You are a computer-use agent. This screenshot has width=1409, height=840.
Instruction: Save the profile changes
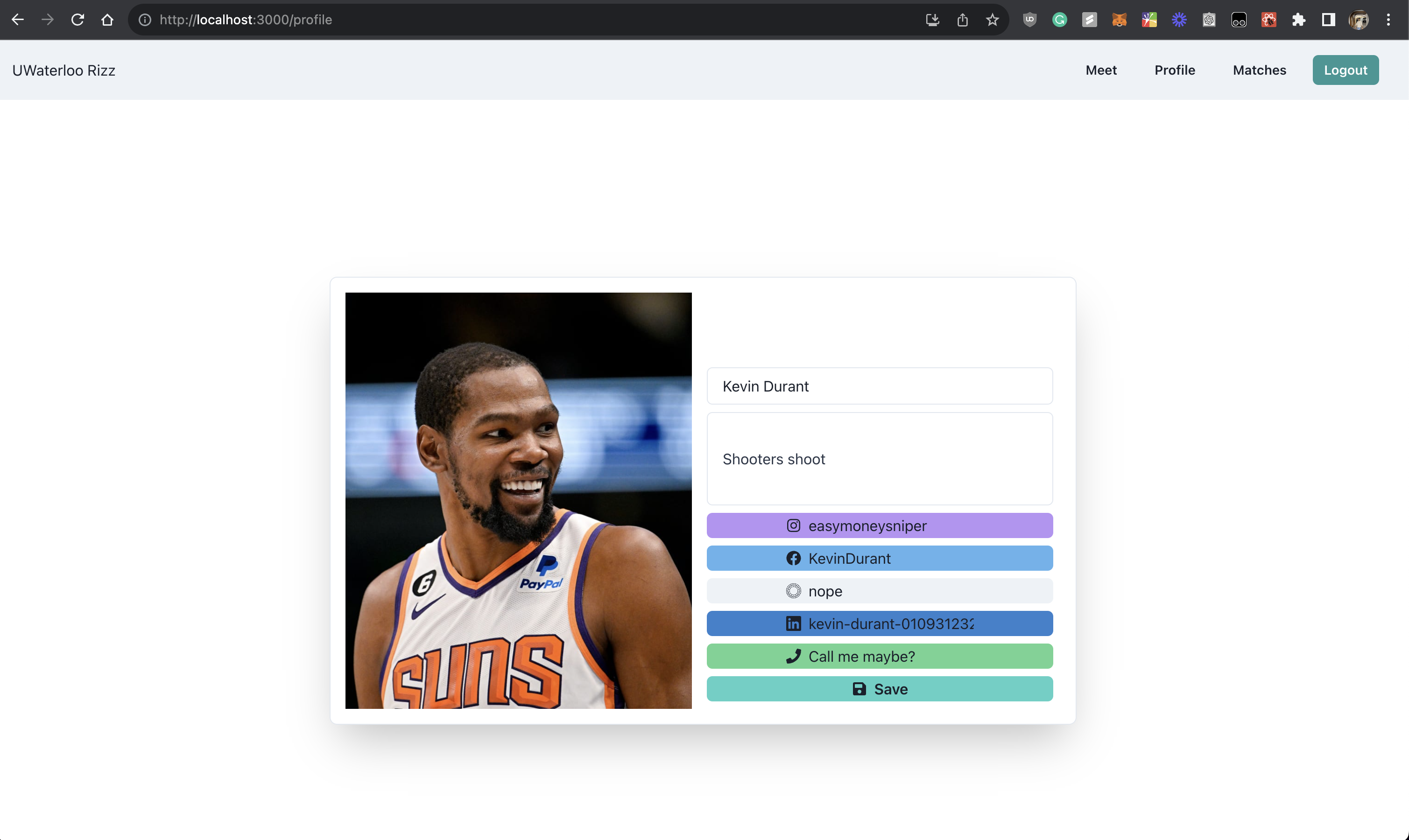(x=879, y=689)
